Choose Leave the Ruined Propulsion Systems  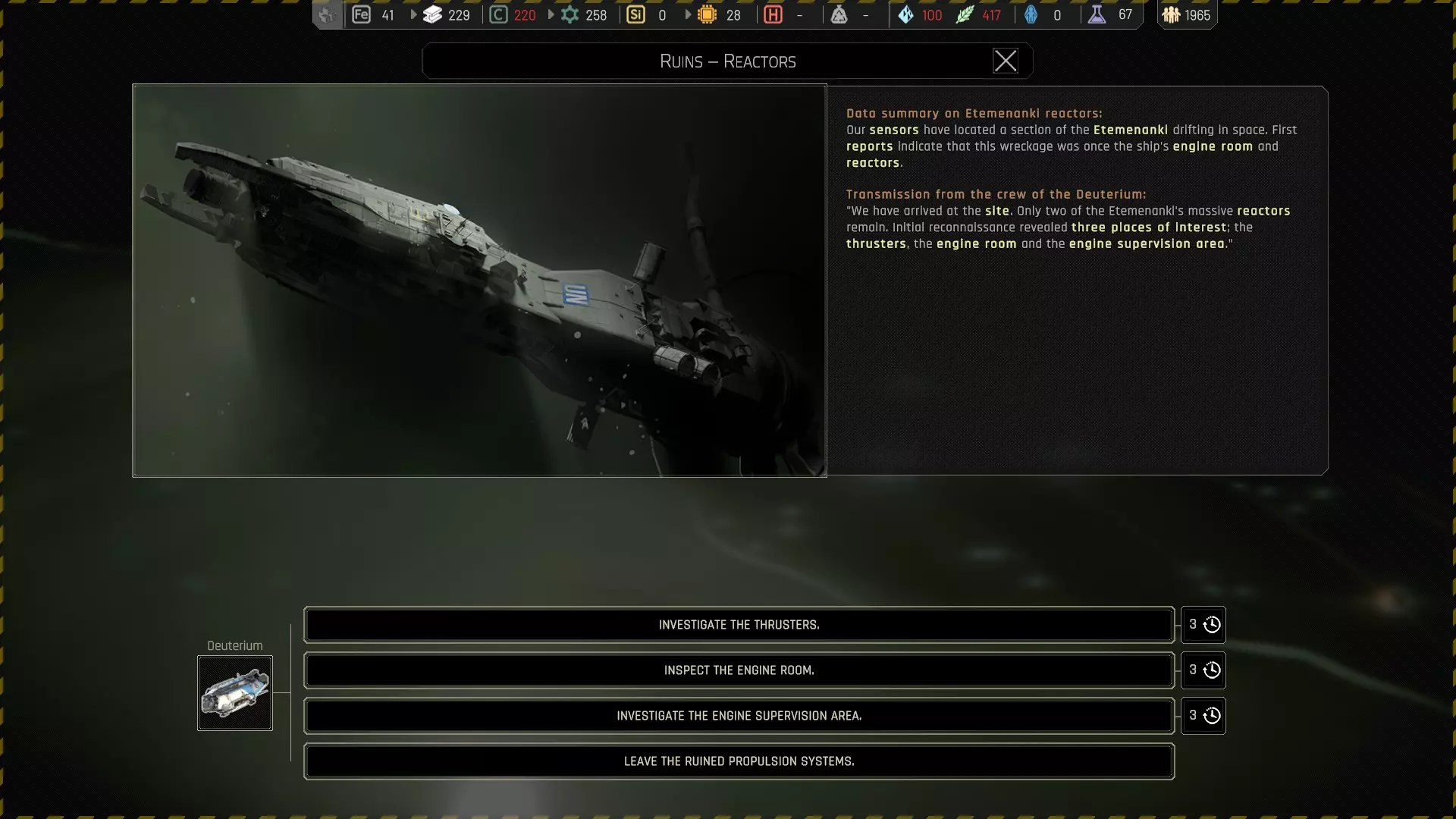[x=739, y=761]
